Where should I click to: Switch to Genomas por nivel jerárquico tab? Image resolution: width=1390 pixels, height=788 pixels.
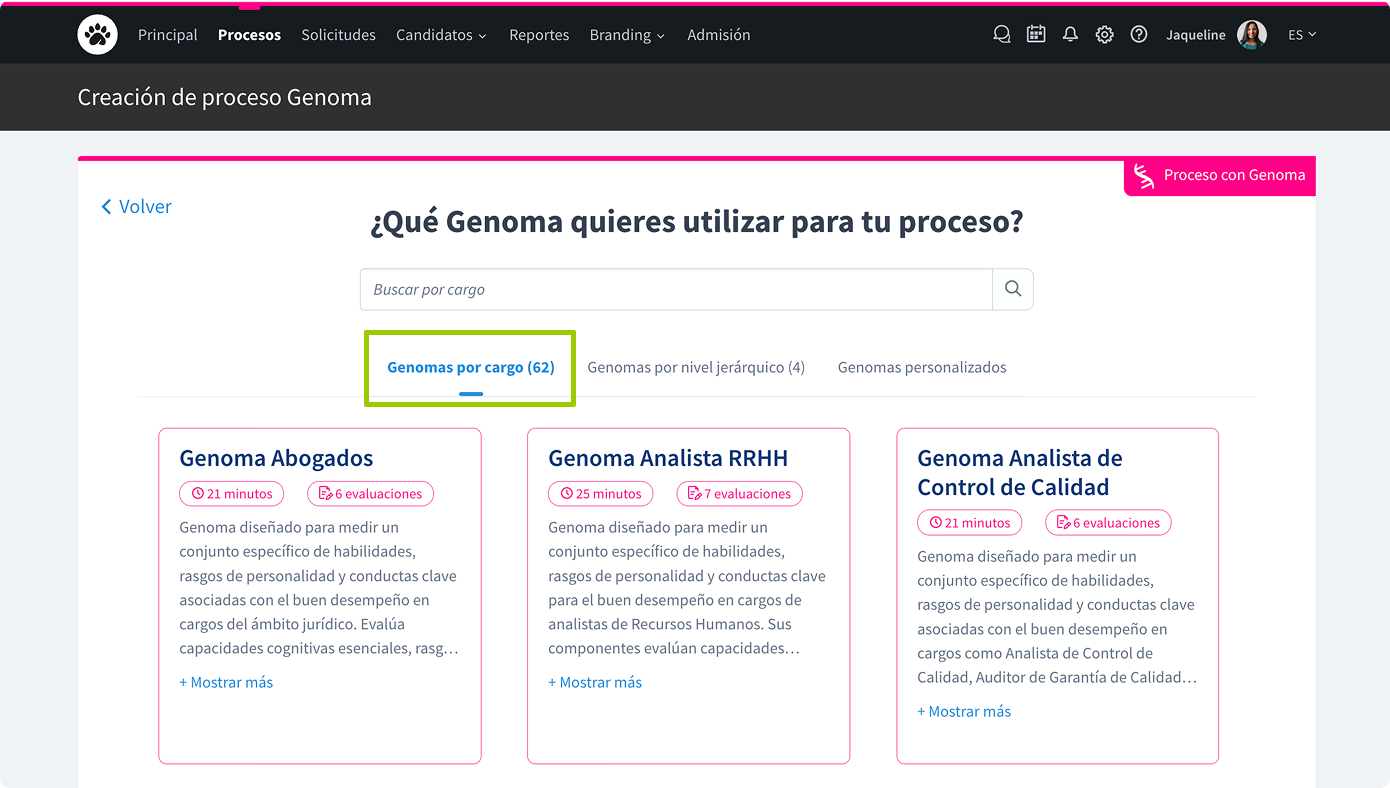click(x=696, y=367)
